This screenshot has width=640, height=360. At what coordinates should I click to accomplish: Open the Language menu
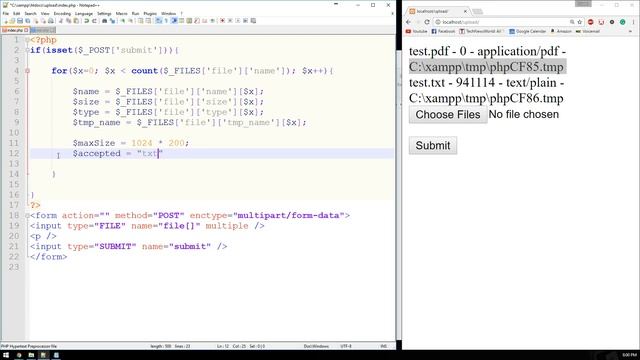(84, 13)
